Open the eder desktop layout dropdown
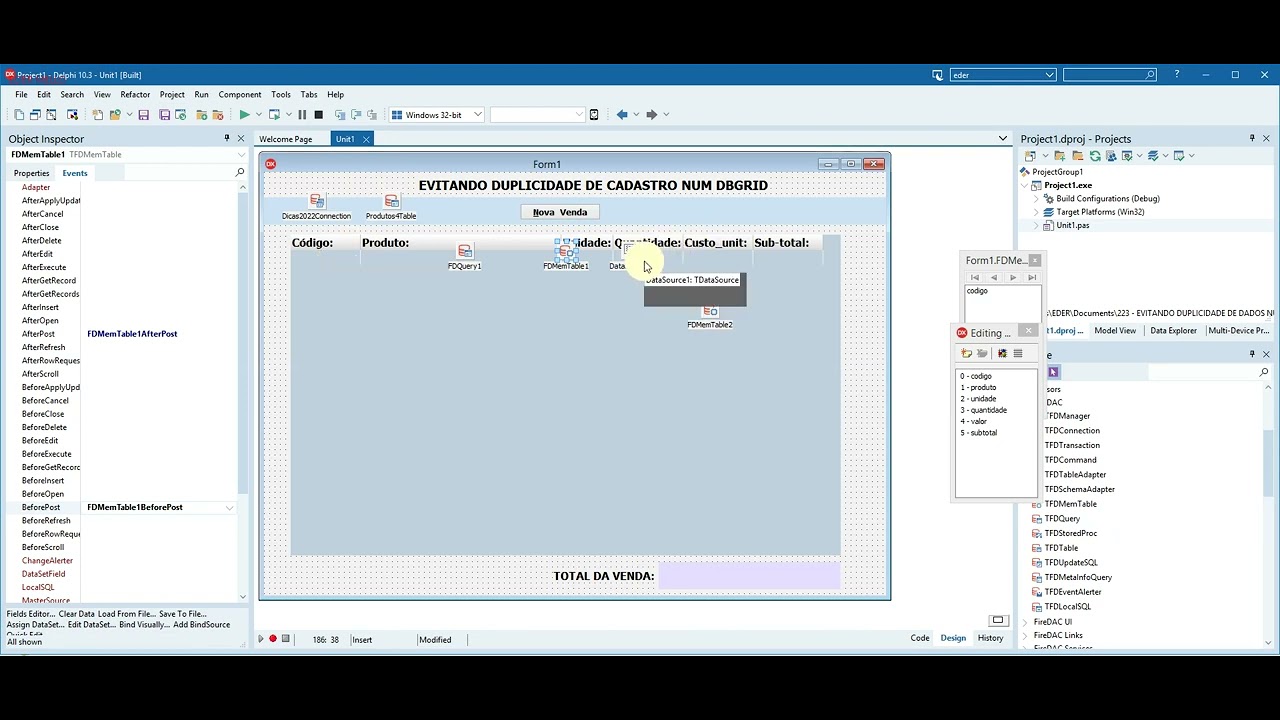 coord(1049,75)
